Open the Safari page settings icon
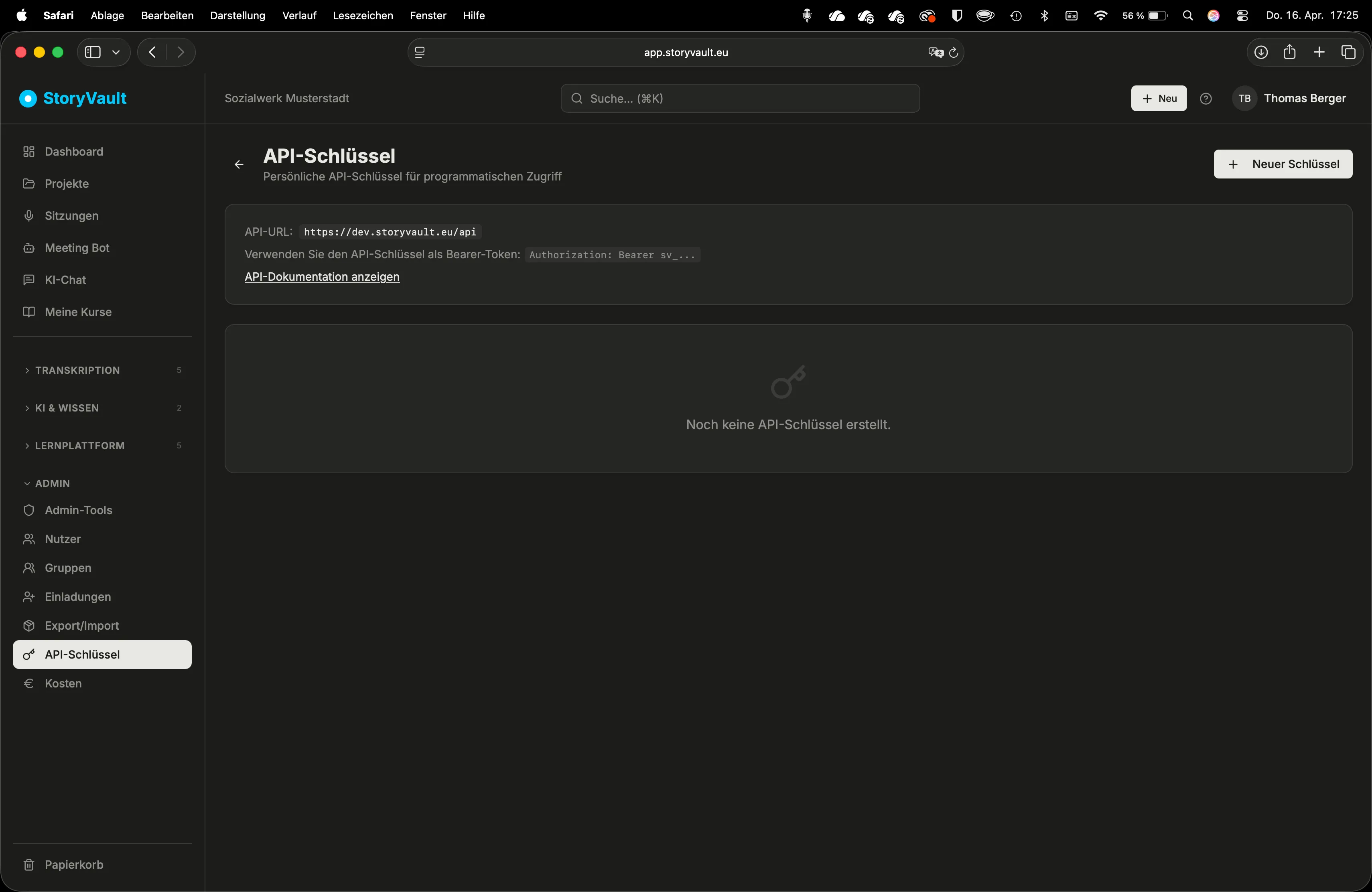 point(420,53)
